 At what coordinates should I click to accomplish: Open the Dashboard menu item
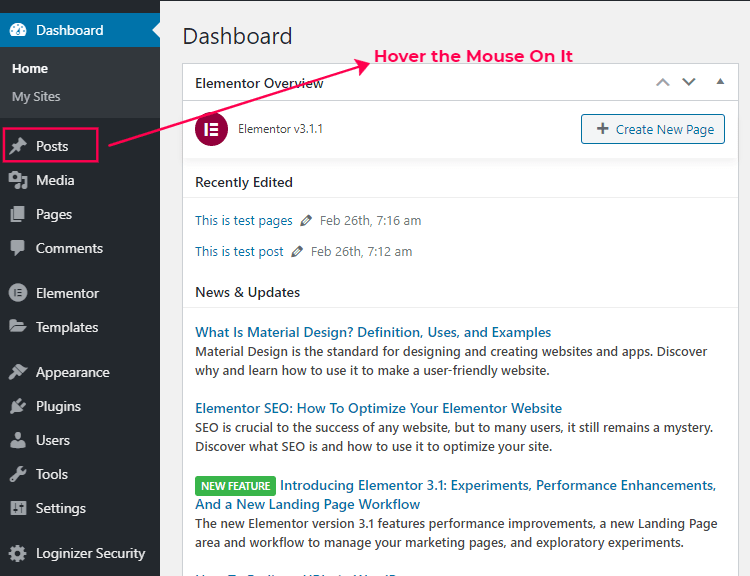coord(80,30)
